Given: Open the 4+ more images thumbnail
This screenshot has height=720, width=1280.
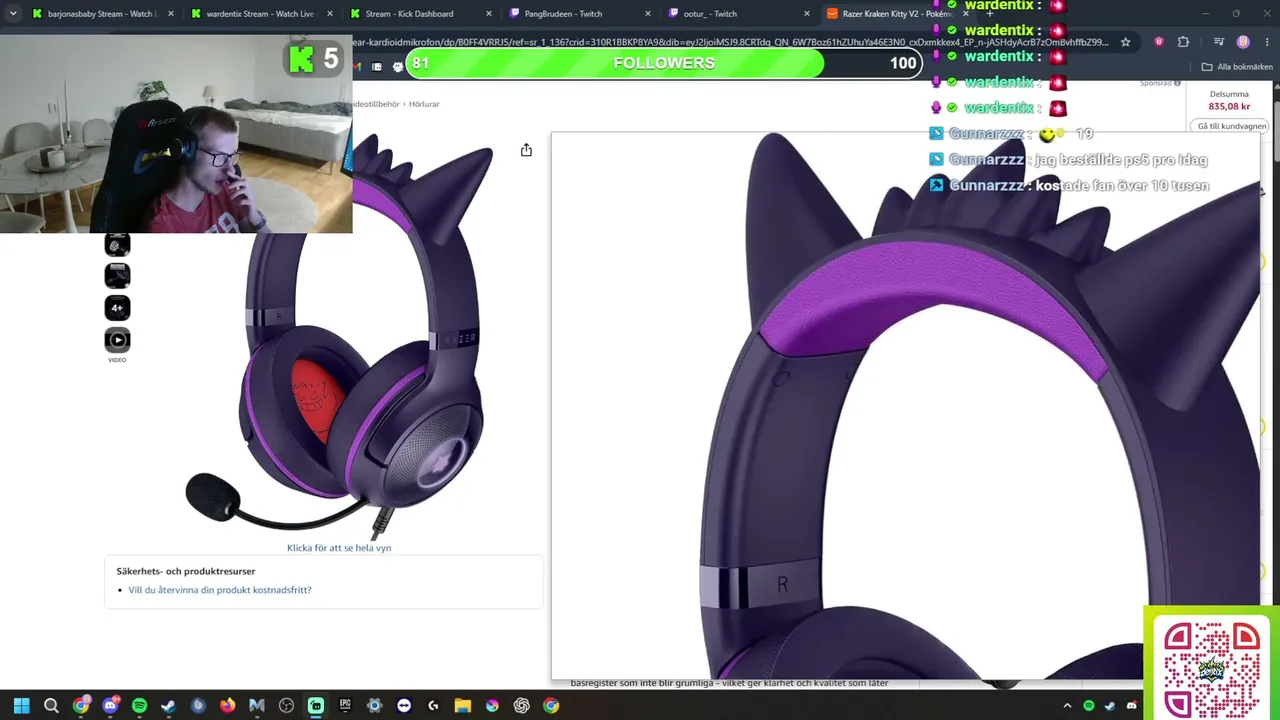Looking at the screenshot, I should pyautogui.click(x=117, y=308).
